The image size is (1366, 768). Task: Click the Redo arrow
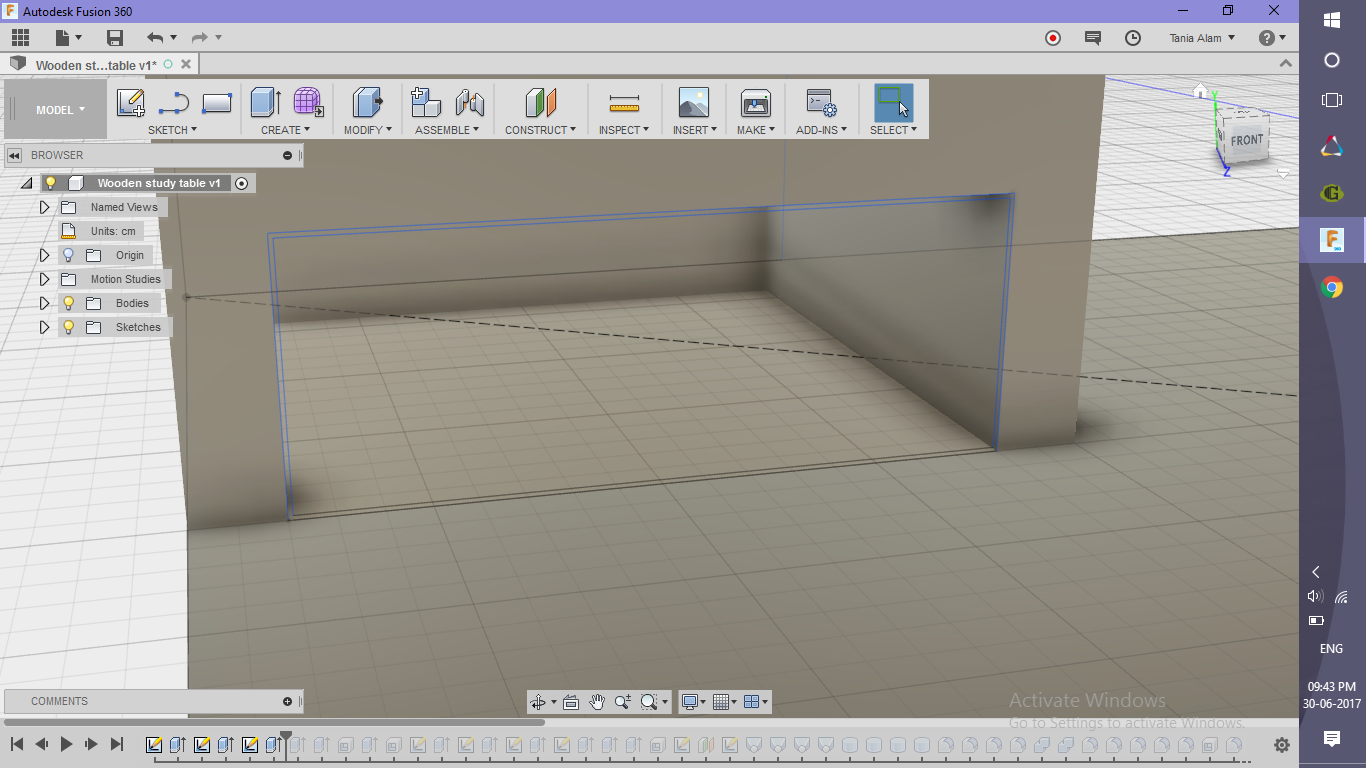coord(199,38)
